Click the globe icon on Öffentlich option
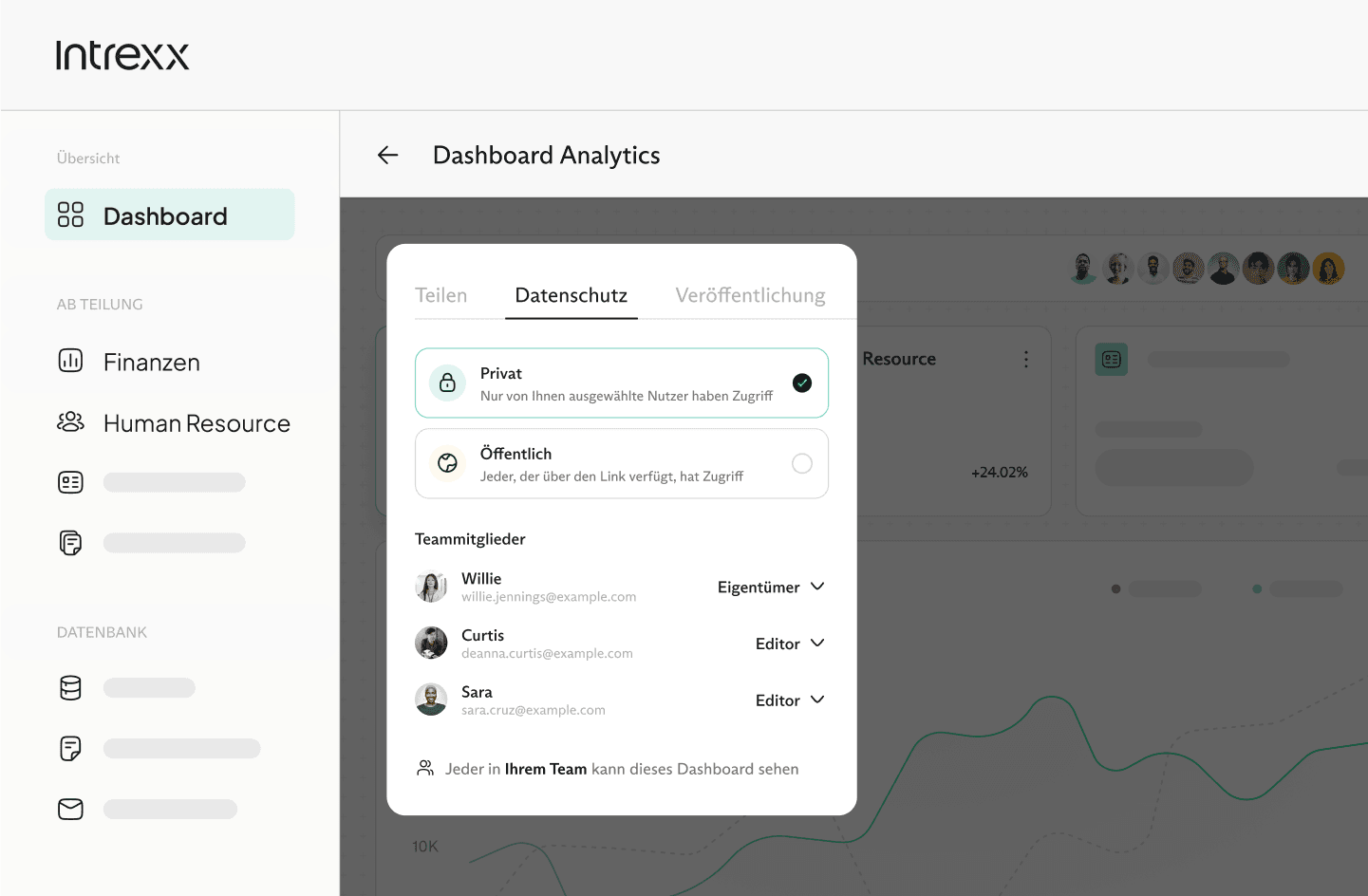Viewport: 1368px width, 896px height. (x=447, y=463)
